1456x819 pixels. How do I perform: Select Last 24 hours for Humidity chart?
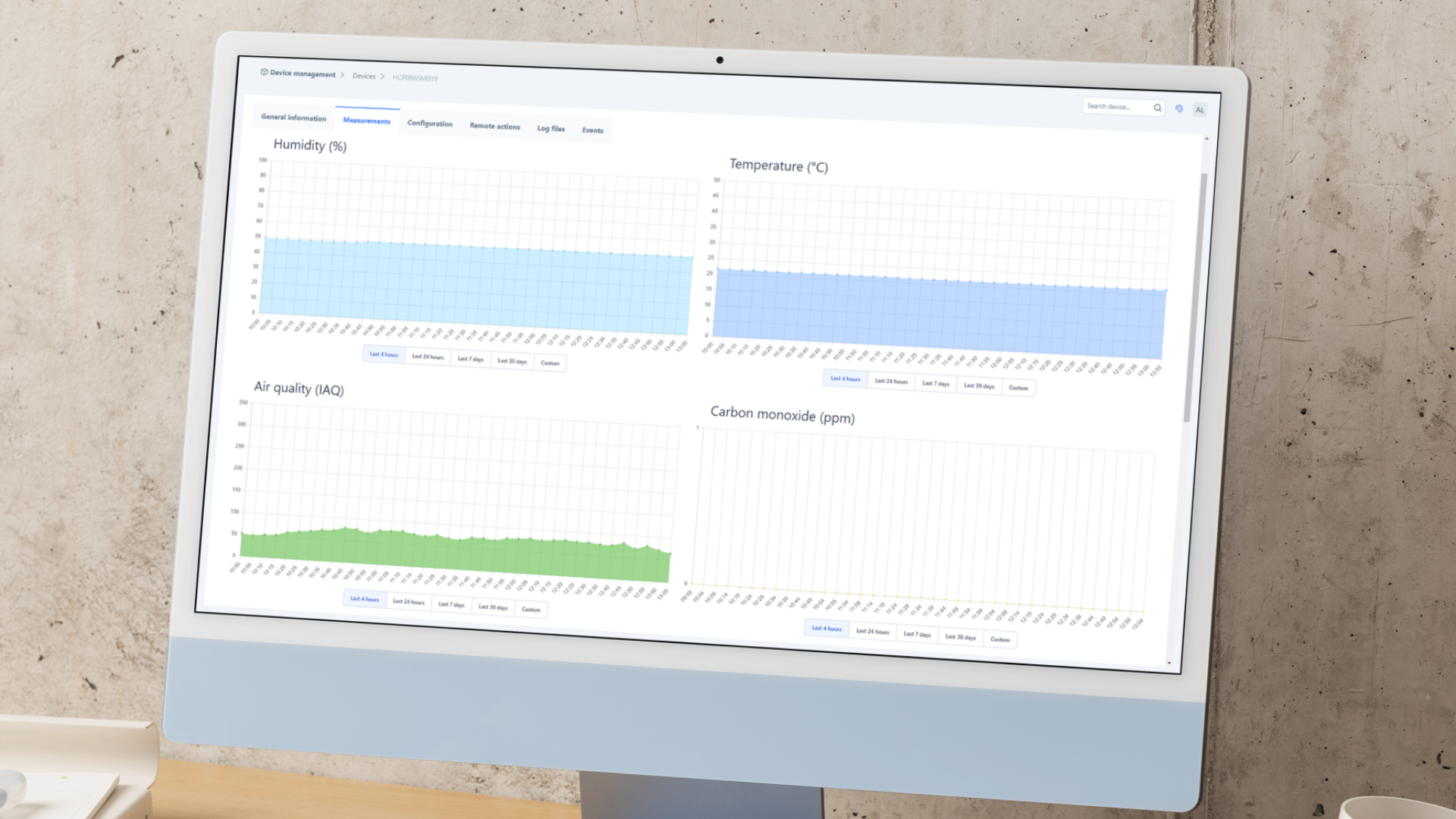pos(428,356)
